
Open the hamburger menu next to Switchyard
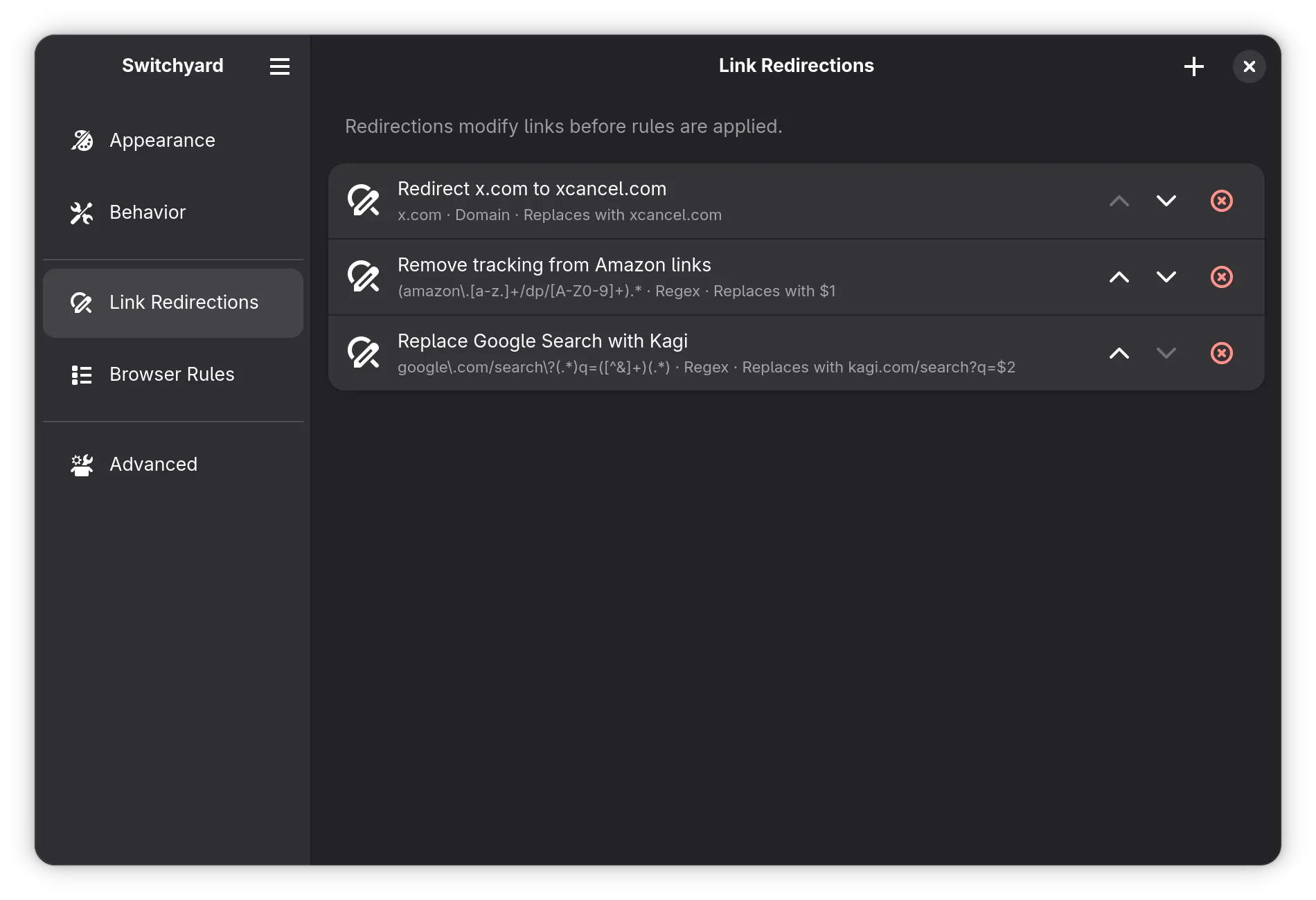click(x=280, y=66)
